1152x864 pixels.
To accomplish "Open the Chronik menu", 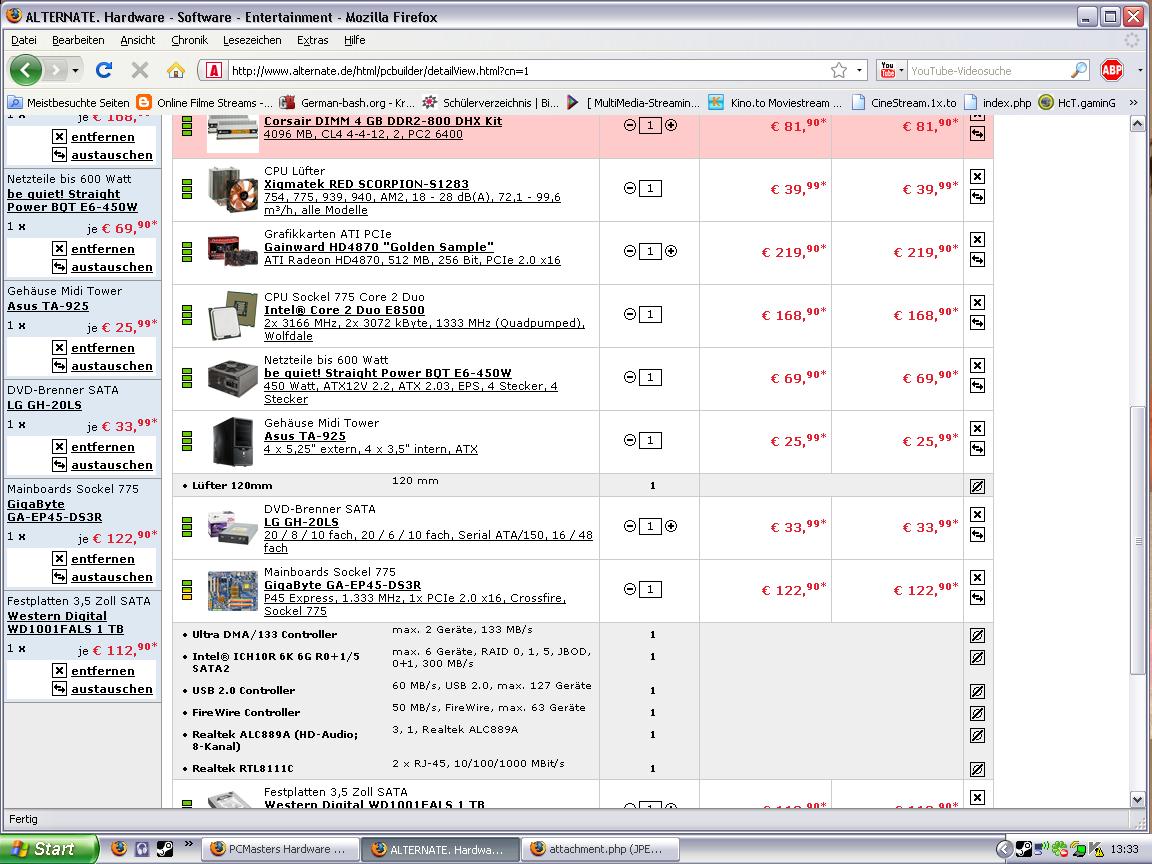I will pyautogui.click(x=190, y=40).
